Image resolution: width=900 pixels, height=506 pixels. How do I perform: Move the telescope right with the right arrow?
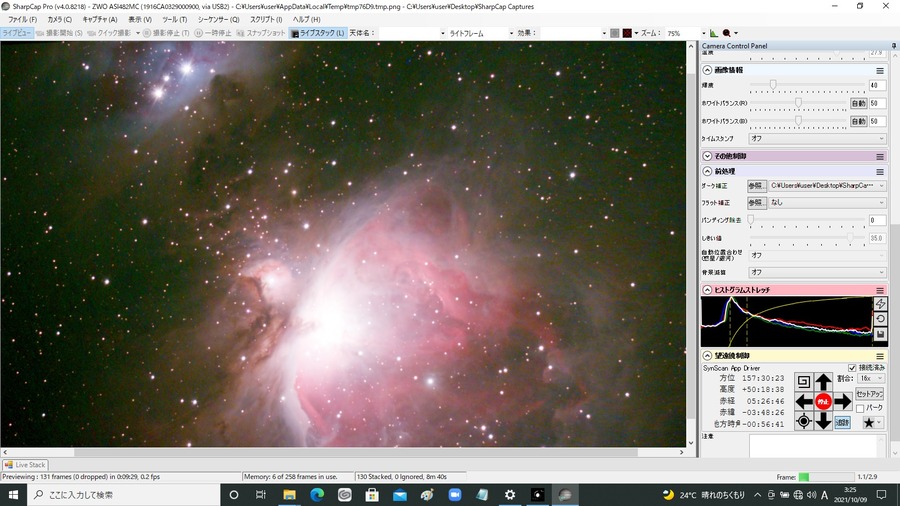tap(843, 402)
